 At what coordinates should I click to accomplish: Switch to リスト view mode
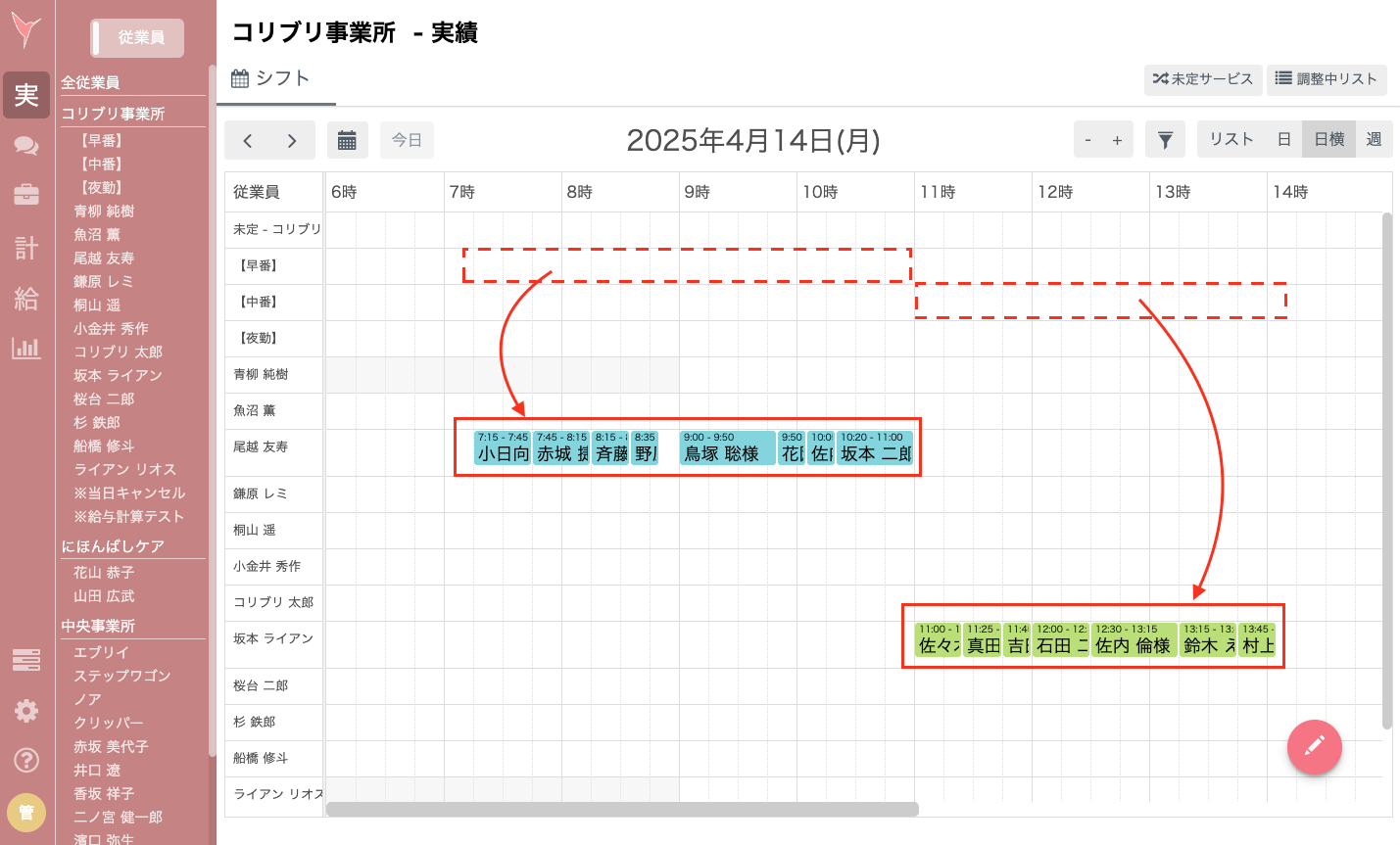(x=1232, y=139)
